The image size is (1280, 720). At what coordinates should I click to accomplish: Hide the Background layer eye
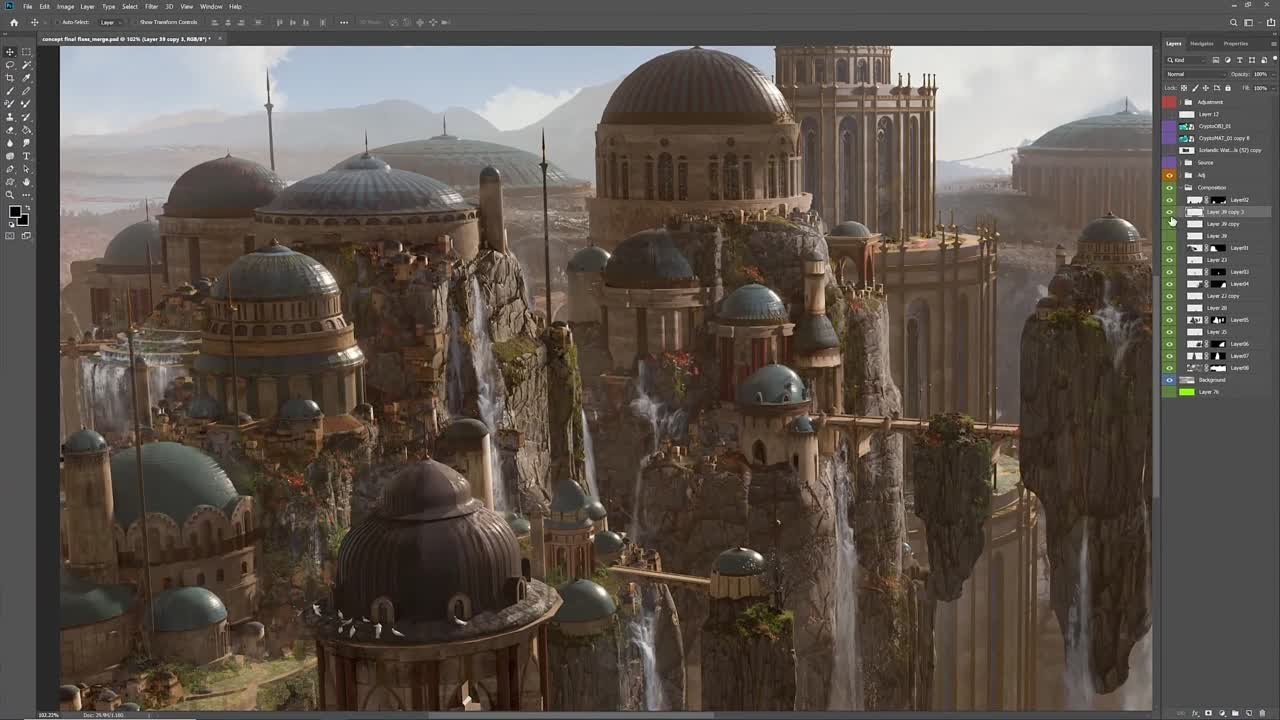click(x=1170, y=379)
